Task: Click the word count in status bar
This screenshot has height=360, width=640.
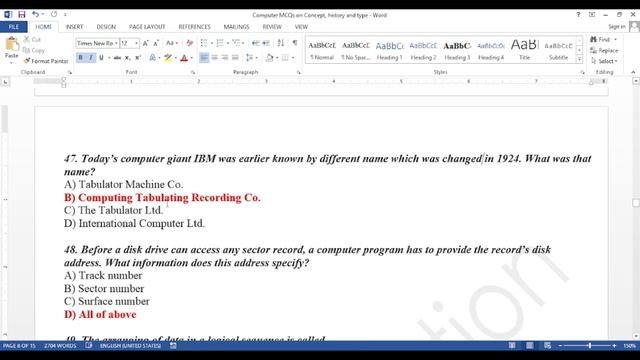Action: [60, 346]
